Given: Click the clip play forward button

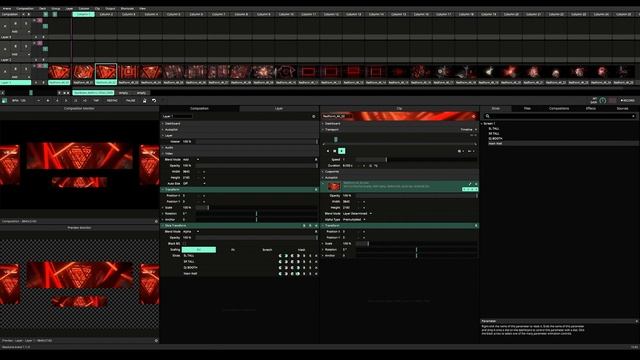Looking at the screenshot, I should [342, 151].
